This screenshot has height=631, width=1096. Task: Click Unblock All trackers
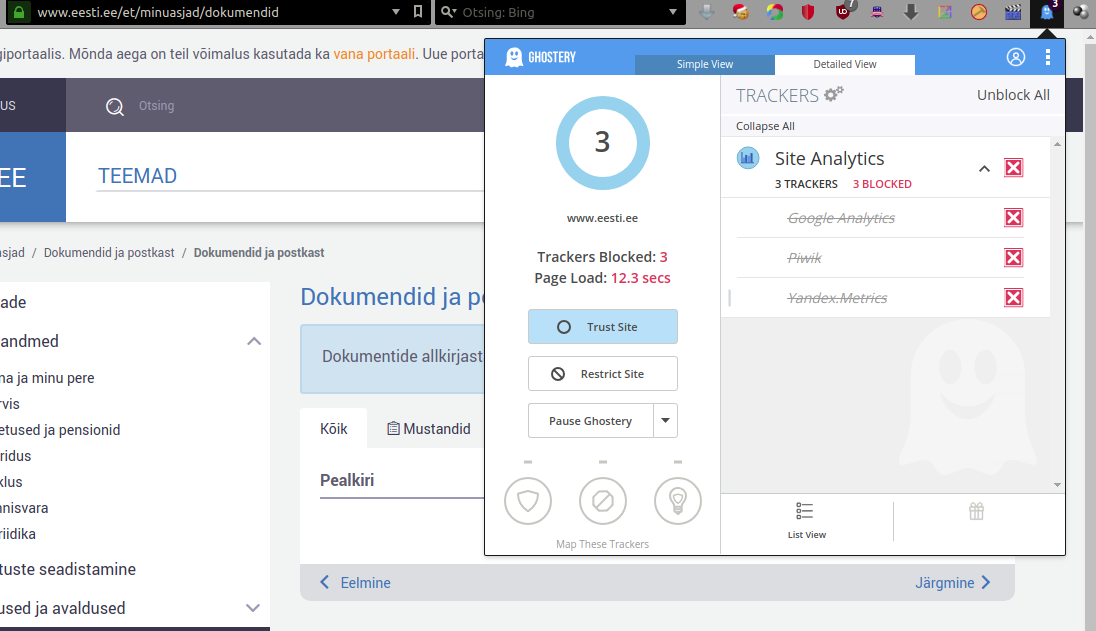(x=1013, y=95)
